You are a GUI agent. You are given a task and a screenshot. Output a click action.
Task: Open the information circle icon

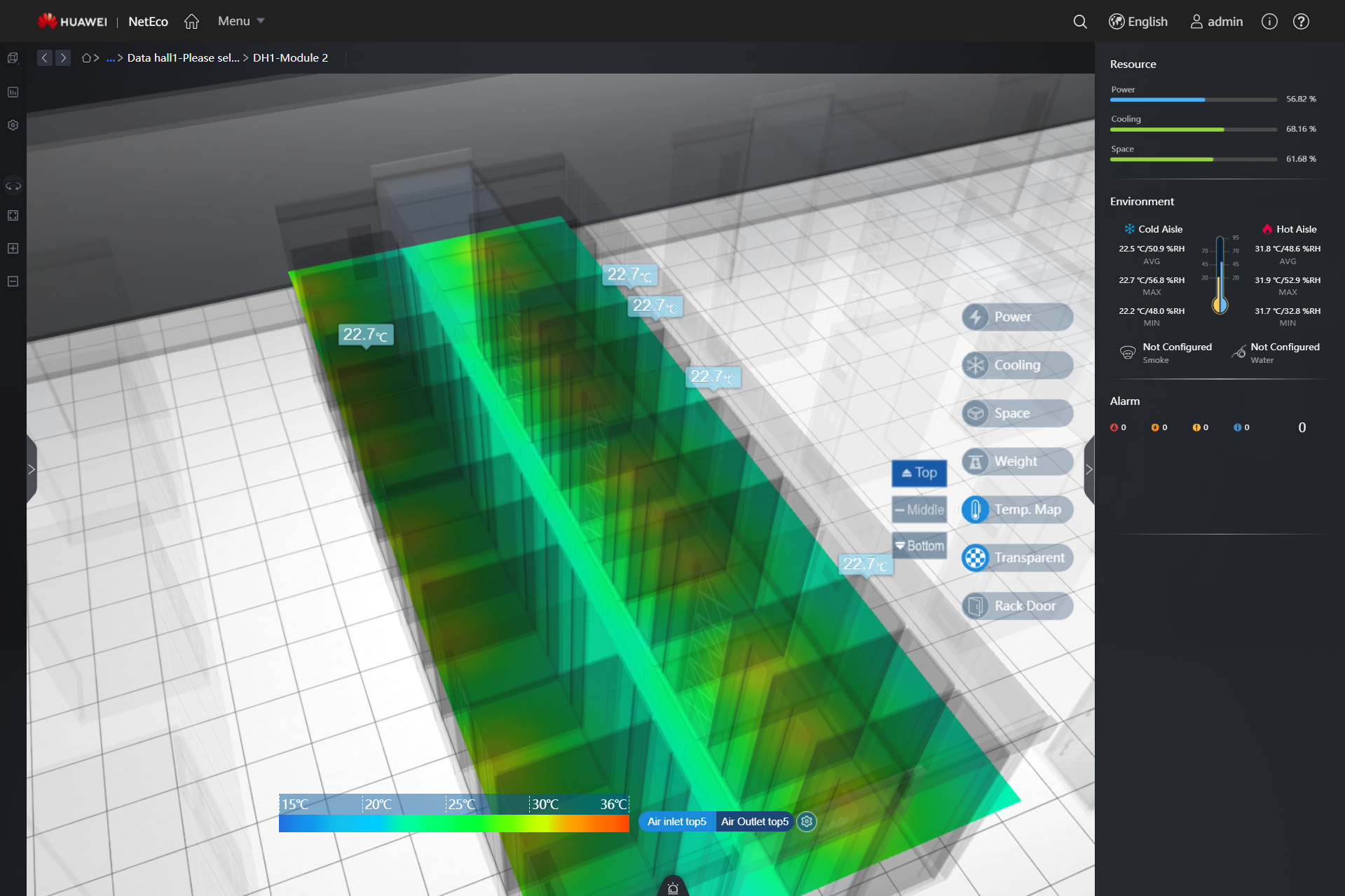(x=1269, y=22)
